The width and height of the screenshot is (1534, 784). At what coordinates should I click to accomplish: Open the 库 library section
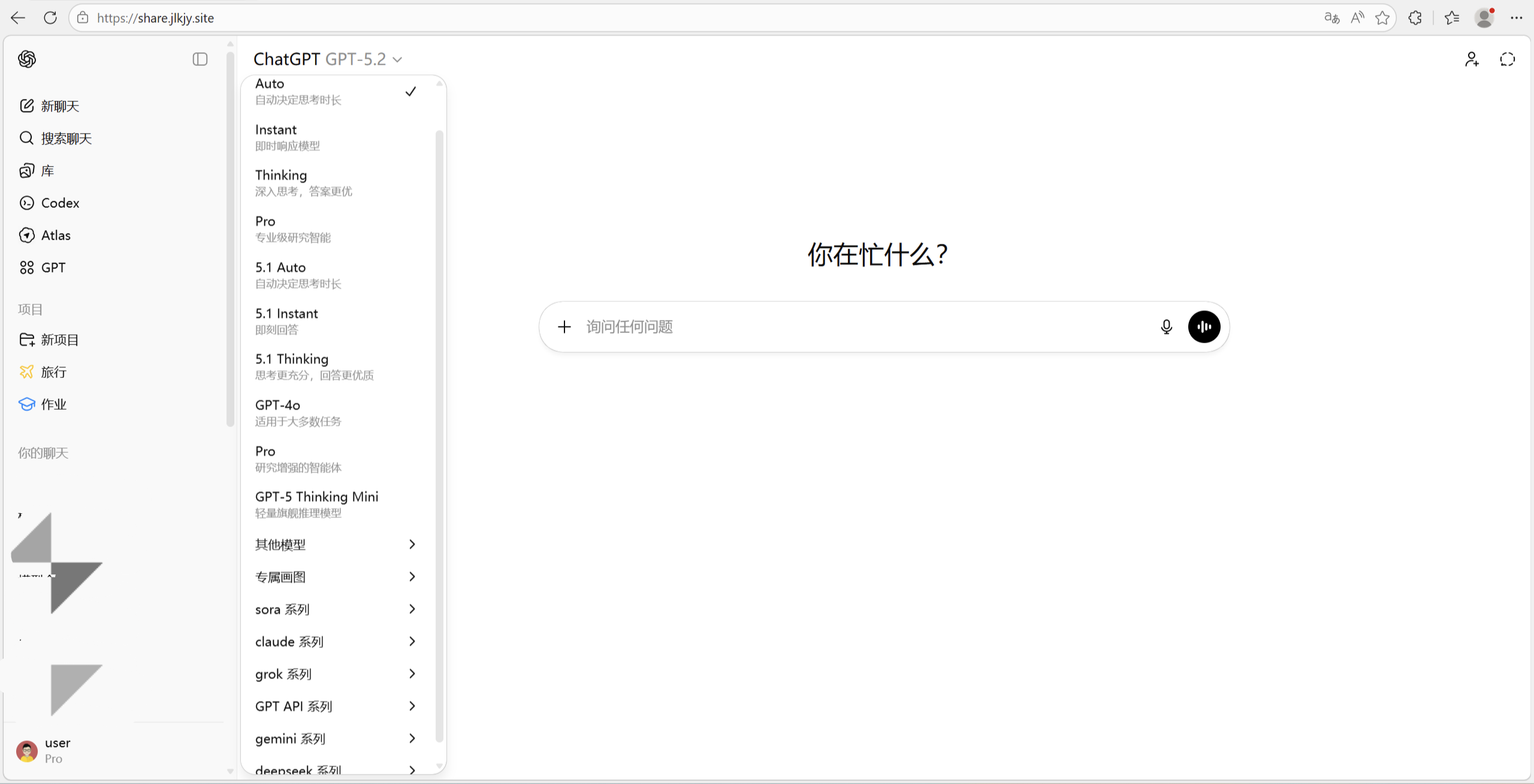click(x=47, y=170)
